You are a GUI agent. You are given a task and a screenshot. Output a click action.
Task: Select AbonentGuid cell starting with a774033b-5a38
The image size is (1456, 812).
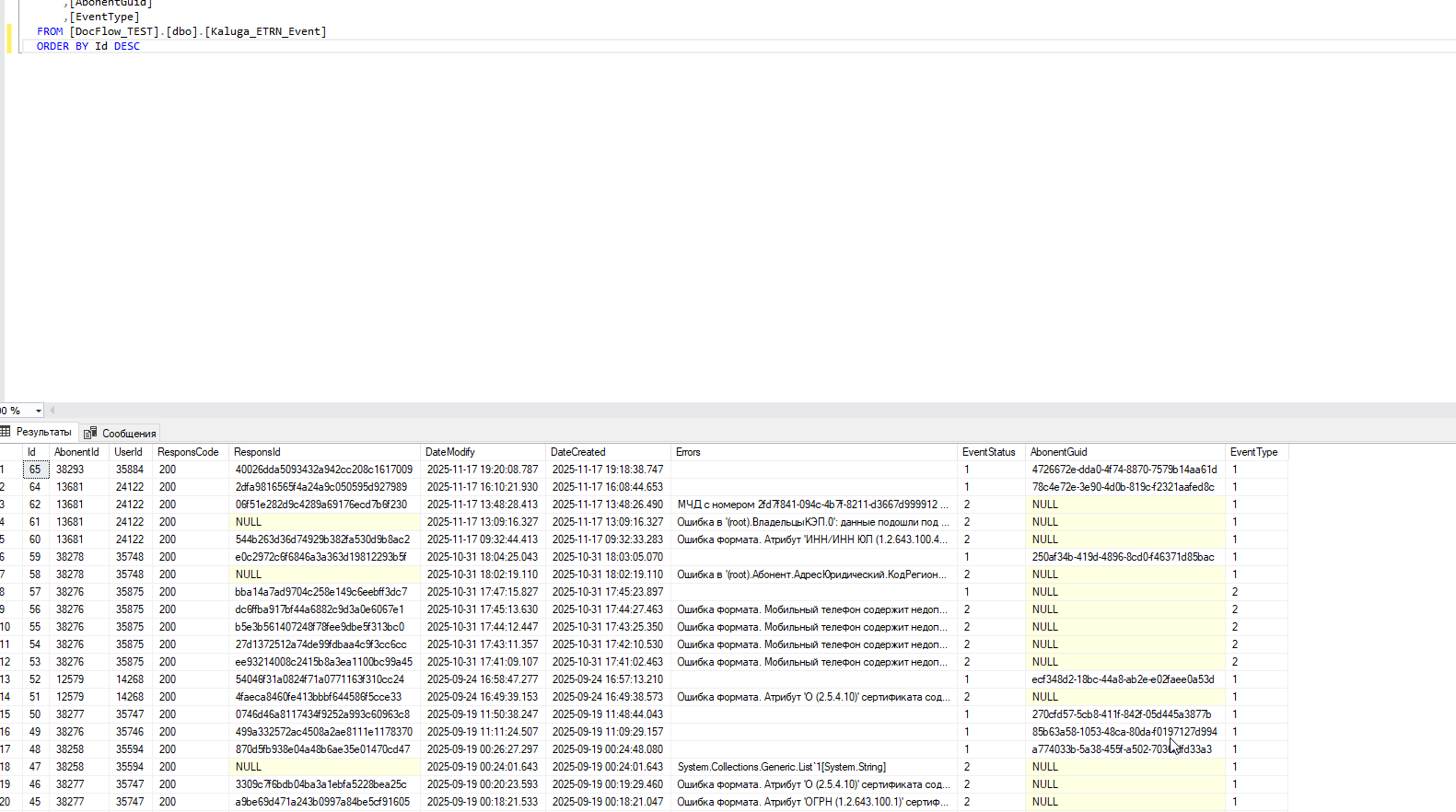click(x=1125, y=749)
